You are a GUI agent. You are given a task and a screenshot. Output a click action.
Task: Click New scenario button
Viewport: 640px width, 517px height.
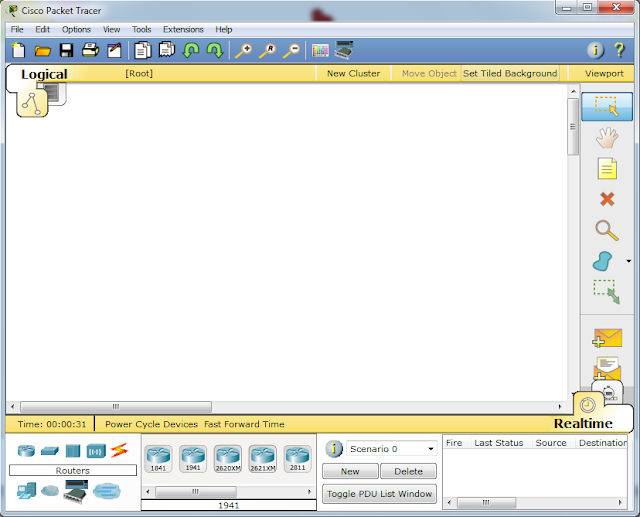(350, 471)
